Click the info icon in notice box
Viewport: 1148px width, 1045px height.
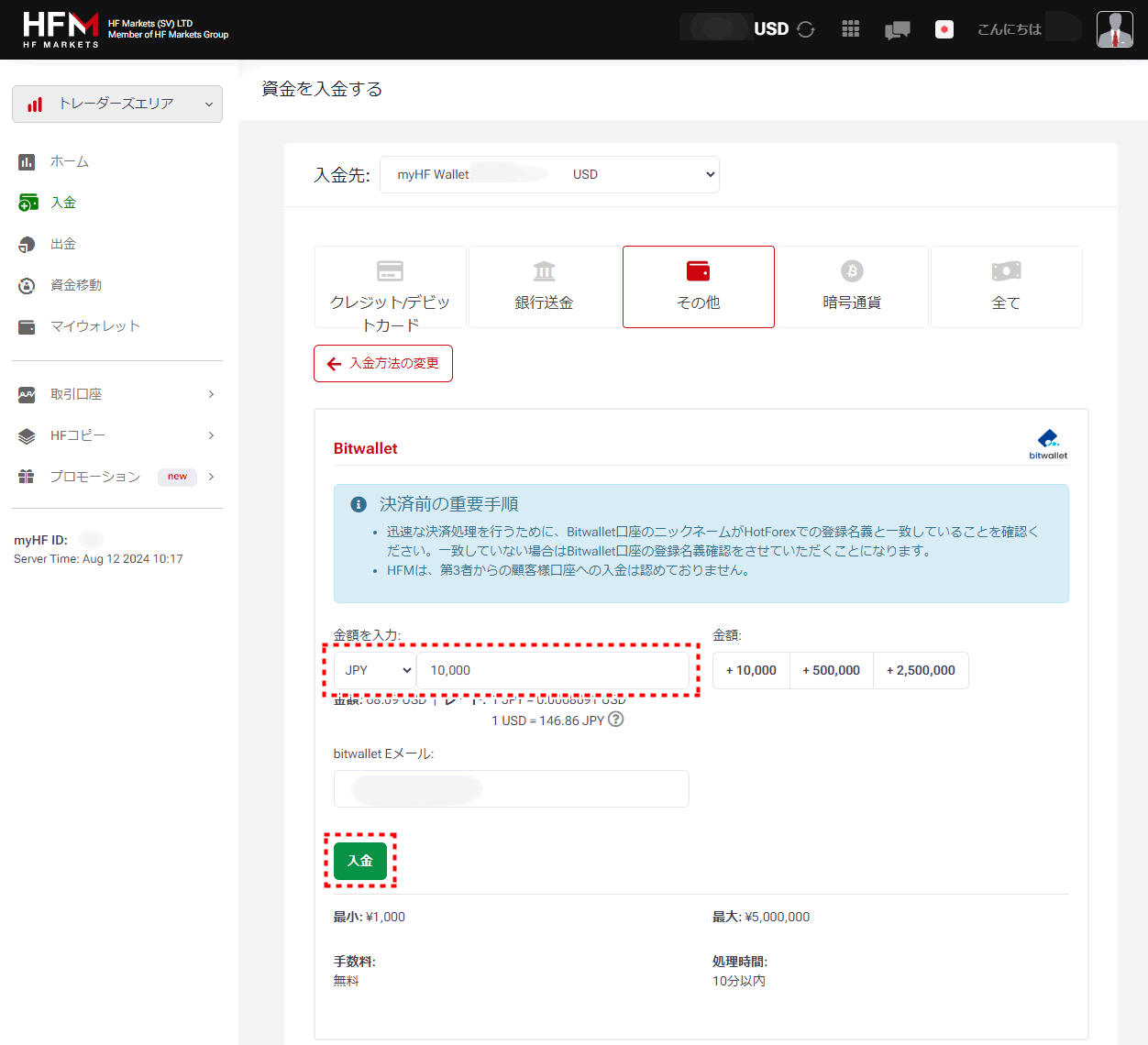(x=359, y=504)
